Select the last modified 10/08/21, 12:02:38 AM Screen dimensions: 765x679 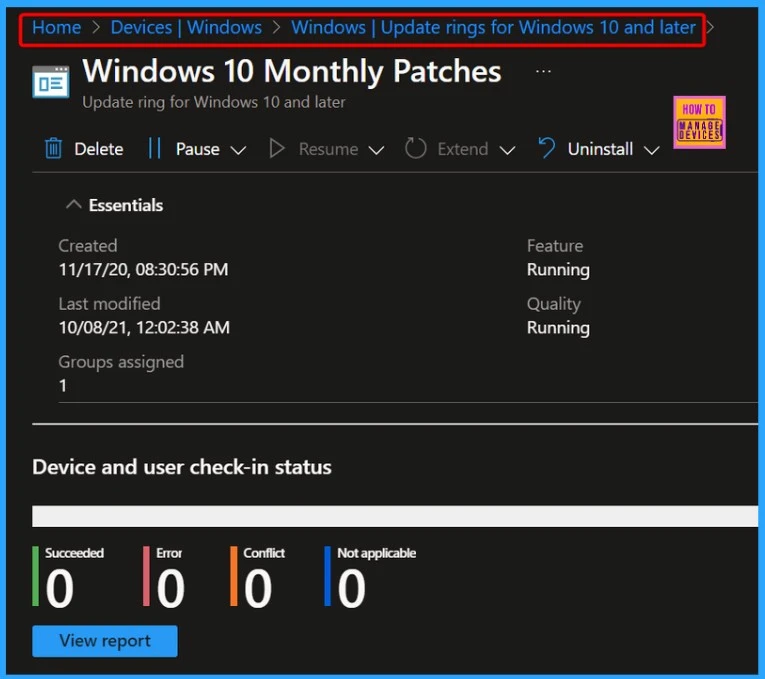click(144, 327)
